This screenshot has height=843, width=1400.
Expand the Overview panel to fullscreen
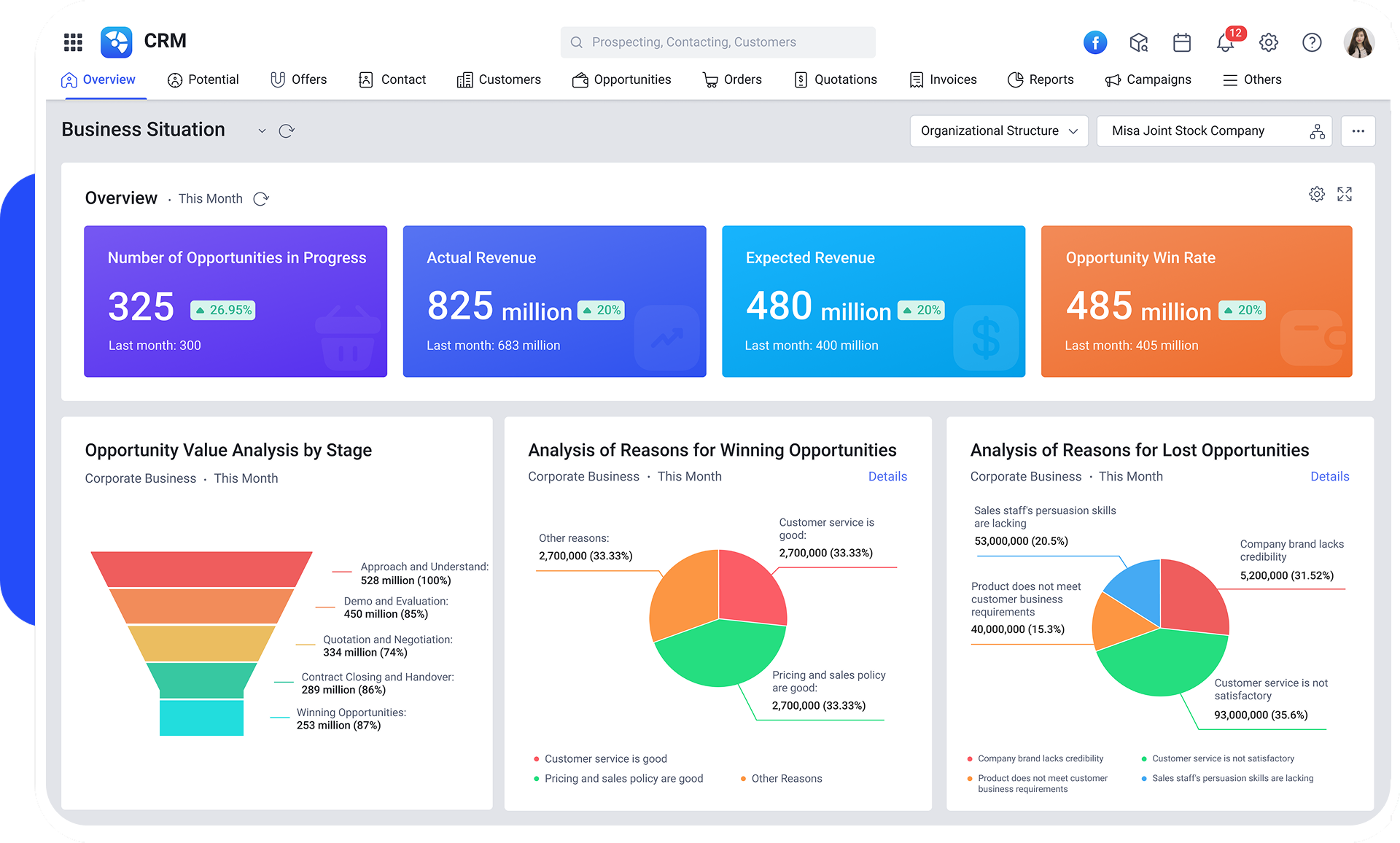(1345, 194)
